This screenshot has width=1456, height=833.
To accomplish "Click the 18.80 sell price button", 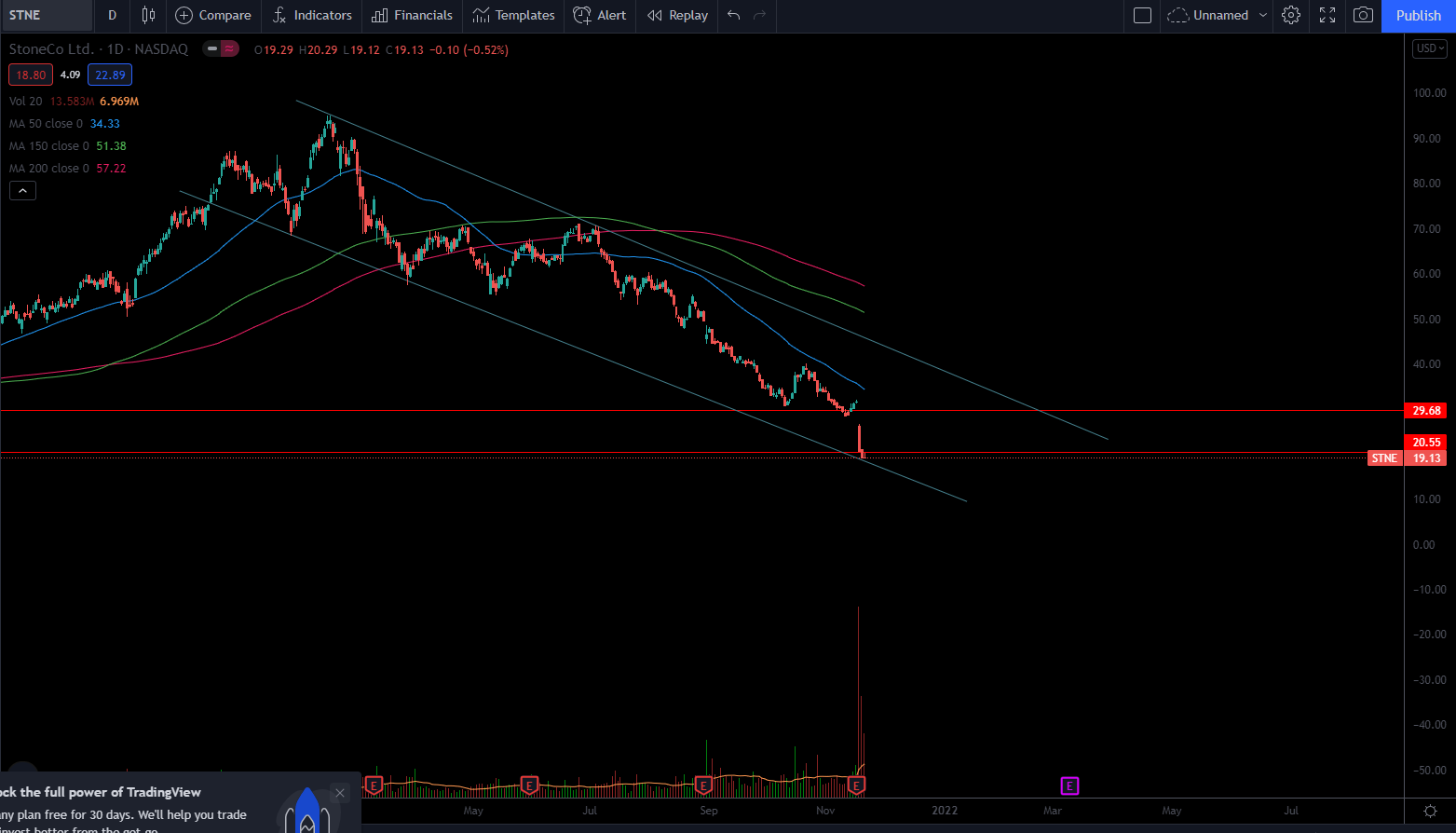I will pyautogui.click(x=31, y=75).
